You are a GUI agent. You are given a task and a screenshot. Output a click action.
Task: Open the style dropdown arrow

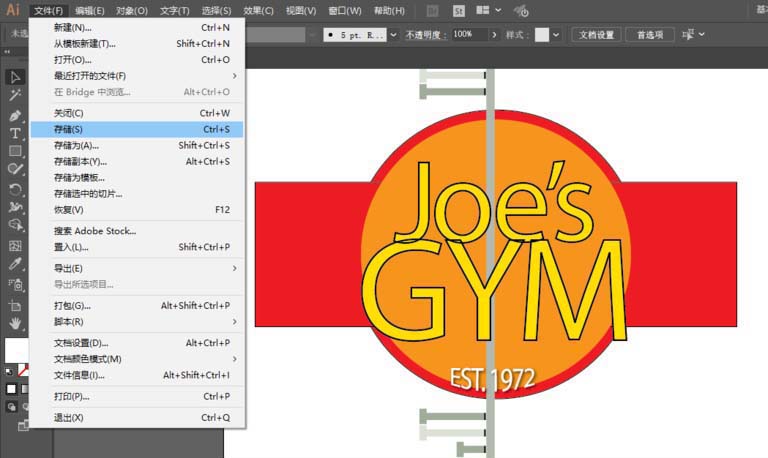(556, 35)
